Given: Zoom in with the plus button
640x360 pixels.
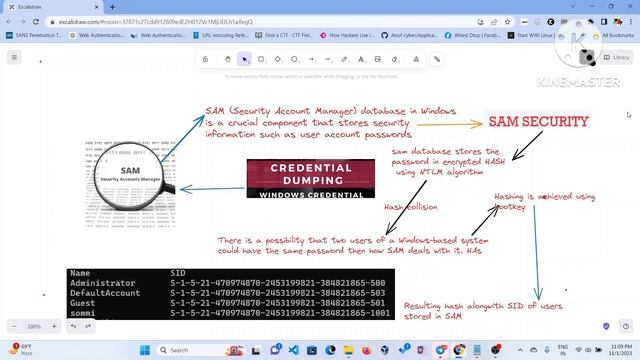Looking at the screenshot, I should (54, 326).
